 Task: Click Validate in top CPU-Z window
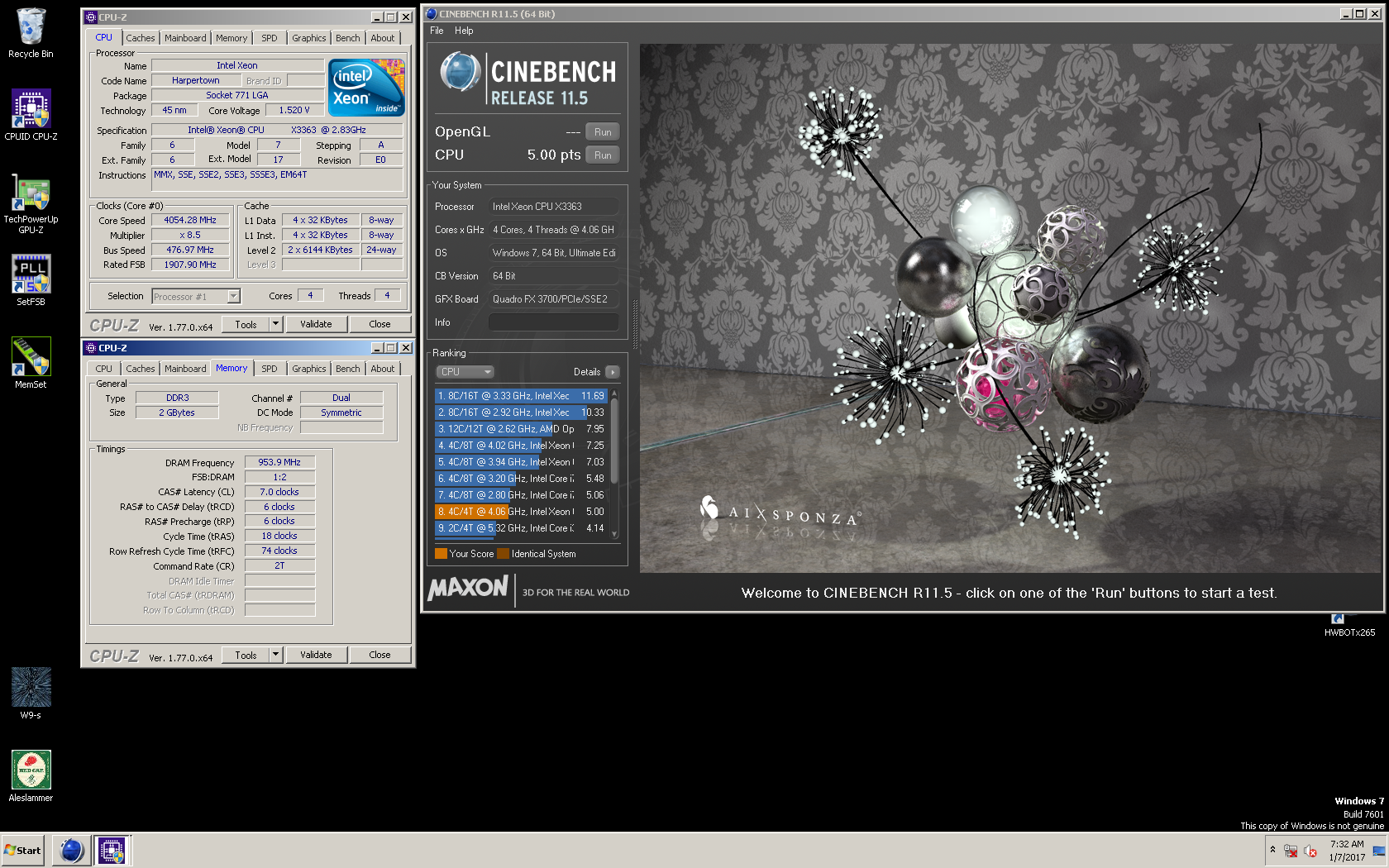pyautogui.click(x=316, y=324)
